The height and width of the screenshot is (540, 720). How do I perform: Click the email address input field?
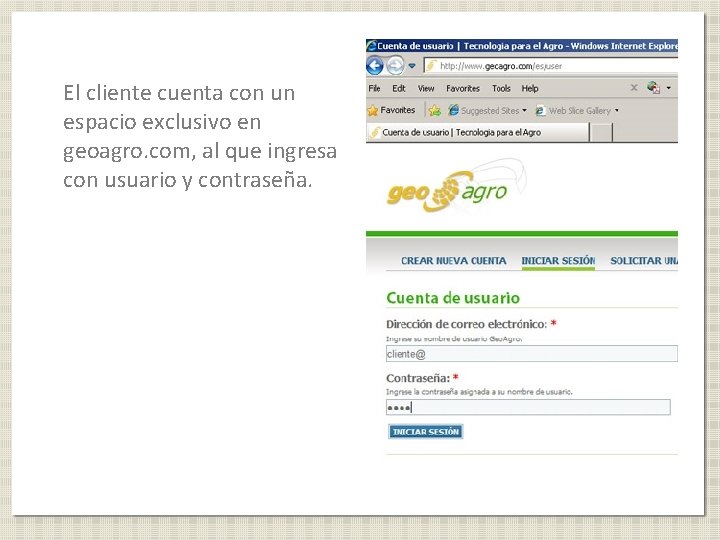point(532,354)
